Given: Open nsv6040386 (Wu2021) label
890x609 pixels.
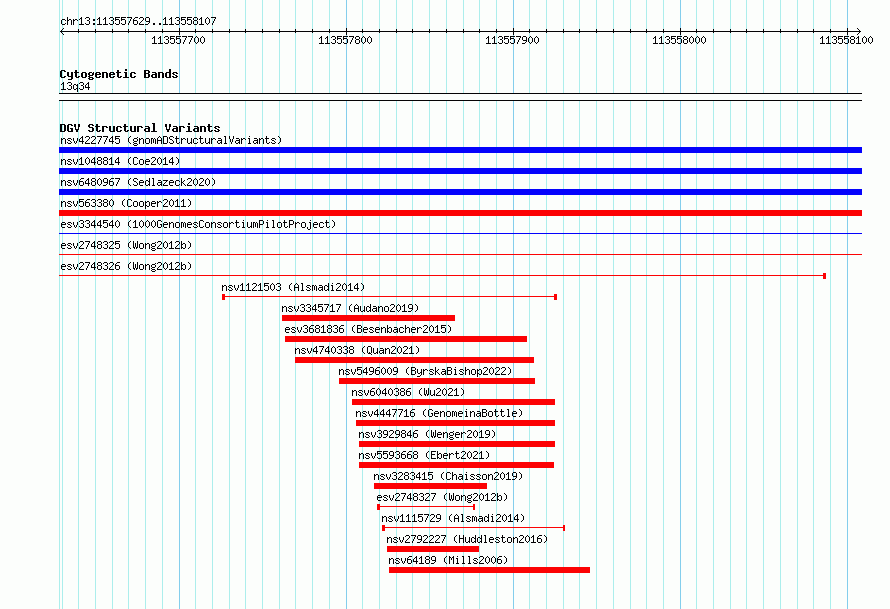Looking at the screenshot, I should click(x=408, y=392).
